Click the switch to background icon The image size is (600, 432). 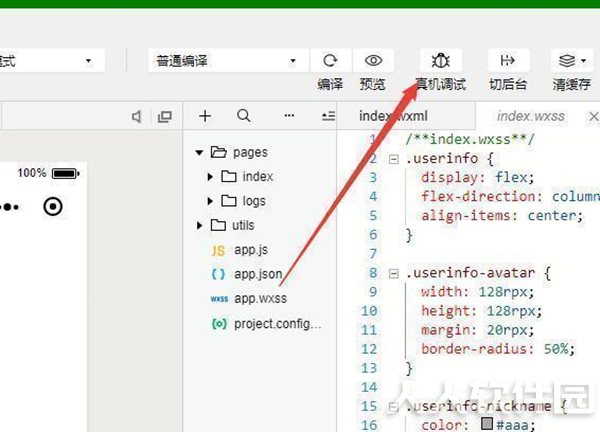pyautogui.click(x=508, y=60)
